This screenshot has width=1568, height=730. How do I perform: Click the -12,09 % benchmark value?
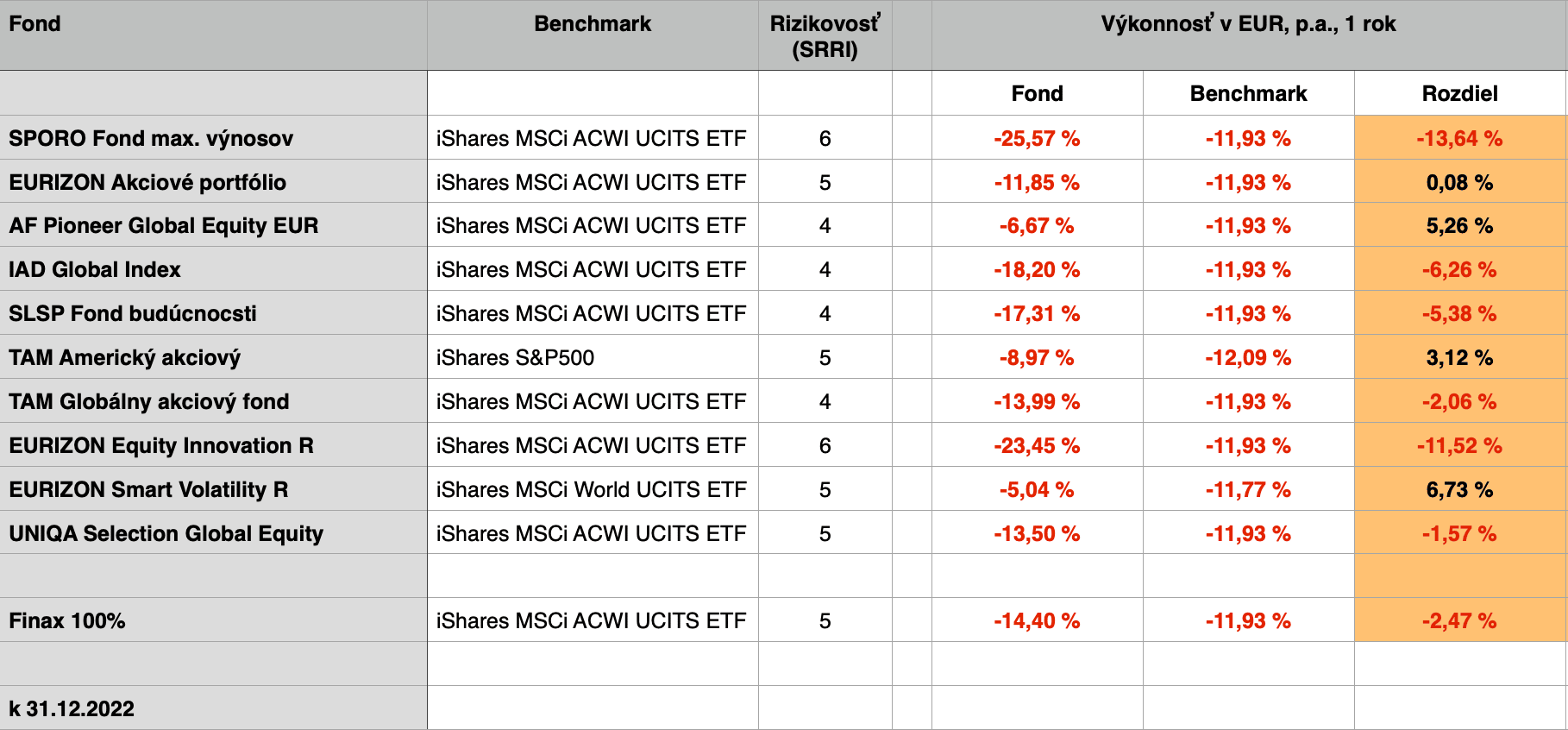point(1248,358)
